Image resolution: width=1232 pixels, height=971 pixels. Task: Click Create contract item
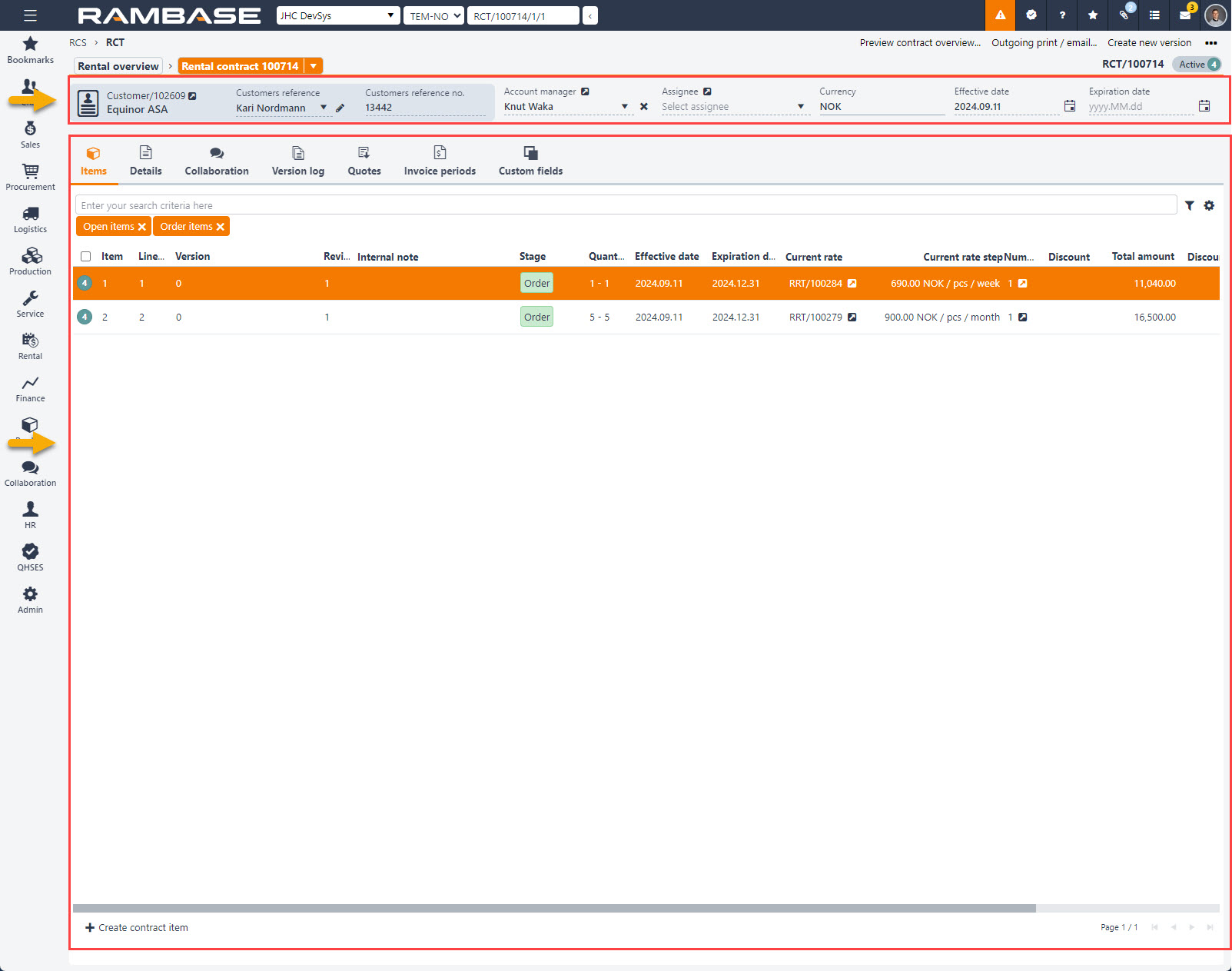(x=137, y=928)
